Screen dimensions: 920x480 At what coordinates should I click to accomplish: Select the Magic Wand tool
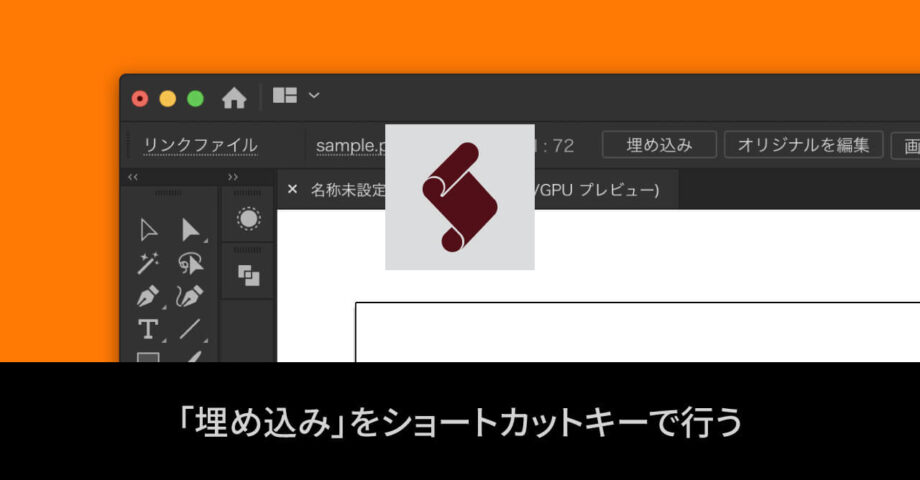(148, 263)
